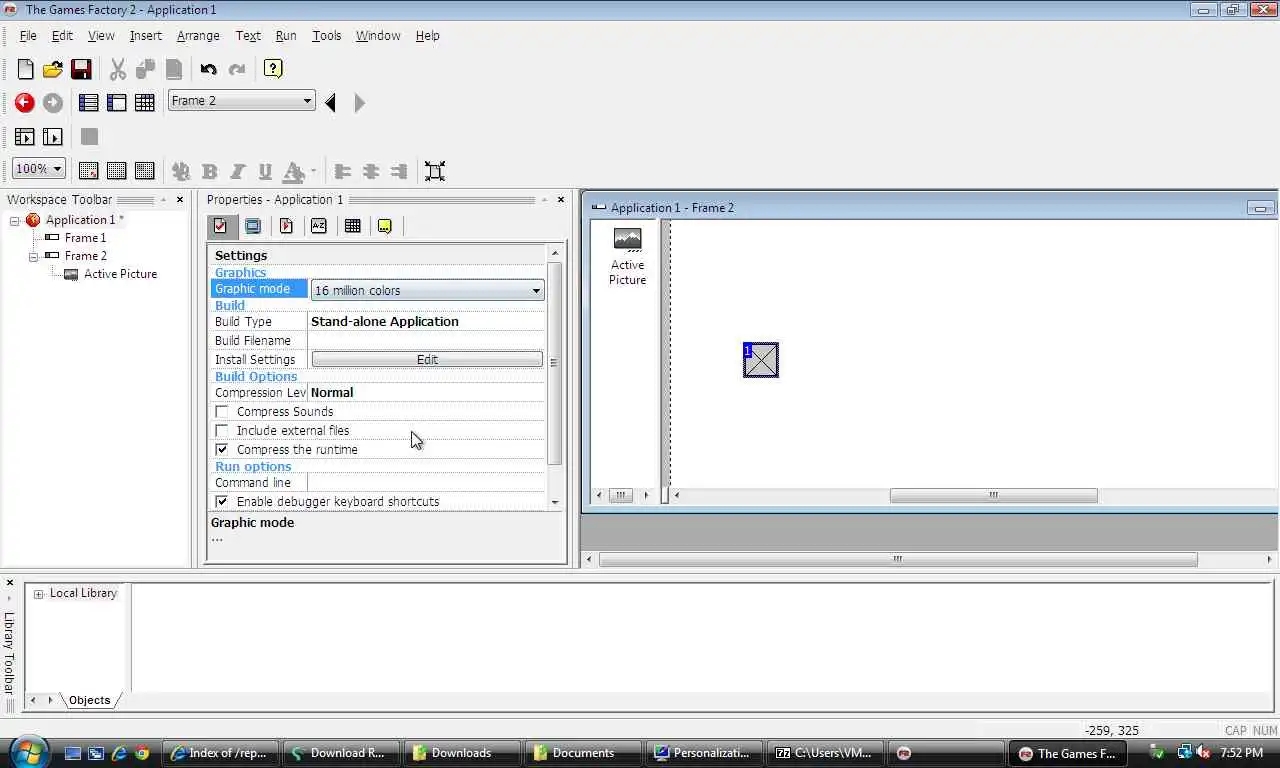Viewport: 1280px width, 768px height.
Task: Expand the Local Library node
Action: (39, 594)
